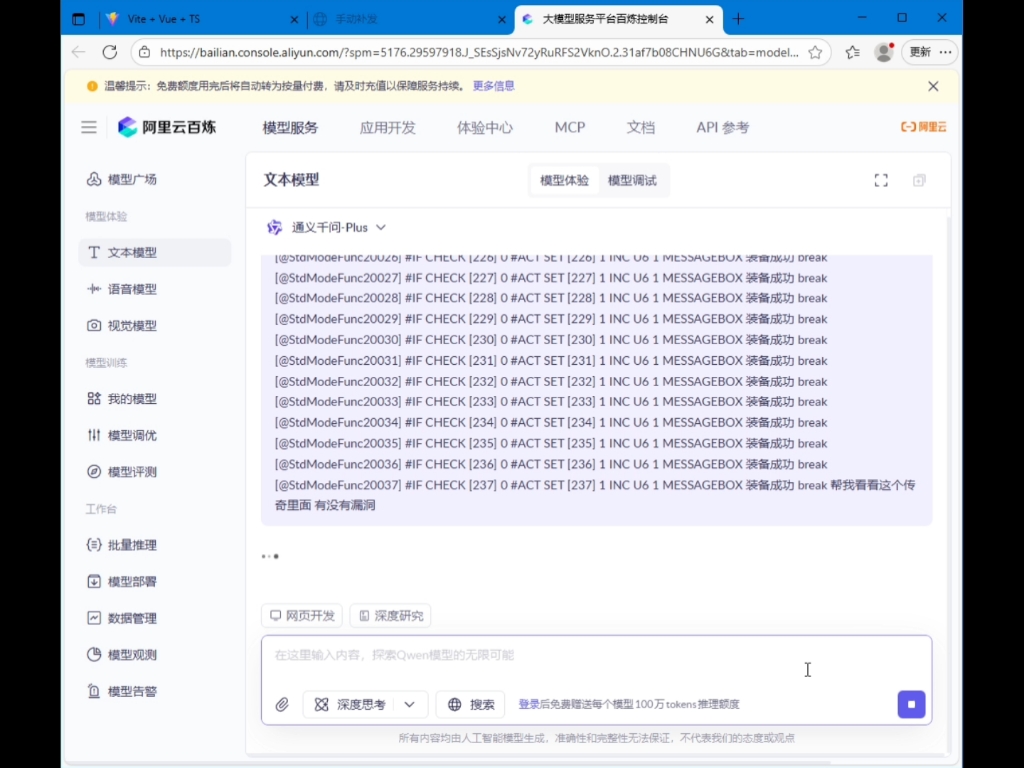
Task: Open the 通义千问-Plus model dropdown
Action: click(326, 227)
